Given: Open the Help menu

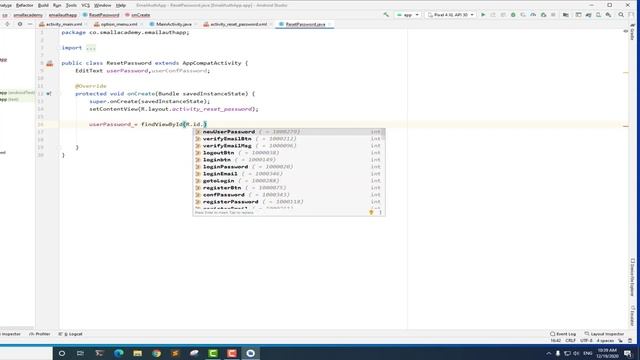Looking at the screenshot, I should point(120,5).
